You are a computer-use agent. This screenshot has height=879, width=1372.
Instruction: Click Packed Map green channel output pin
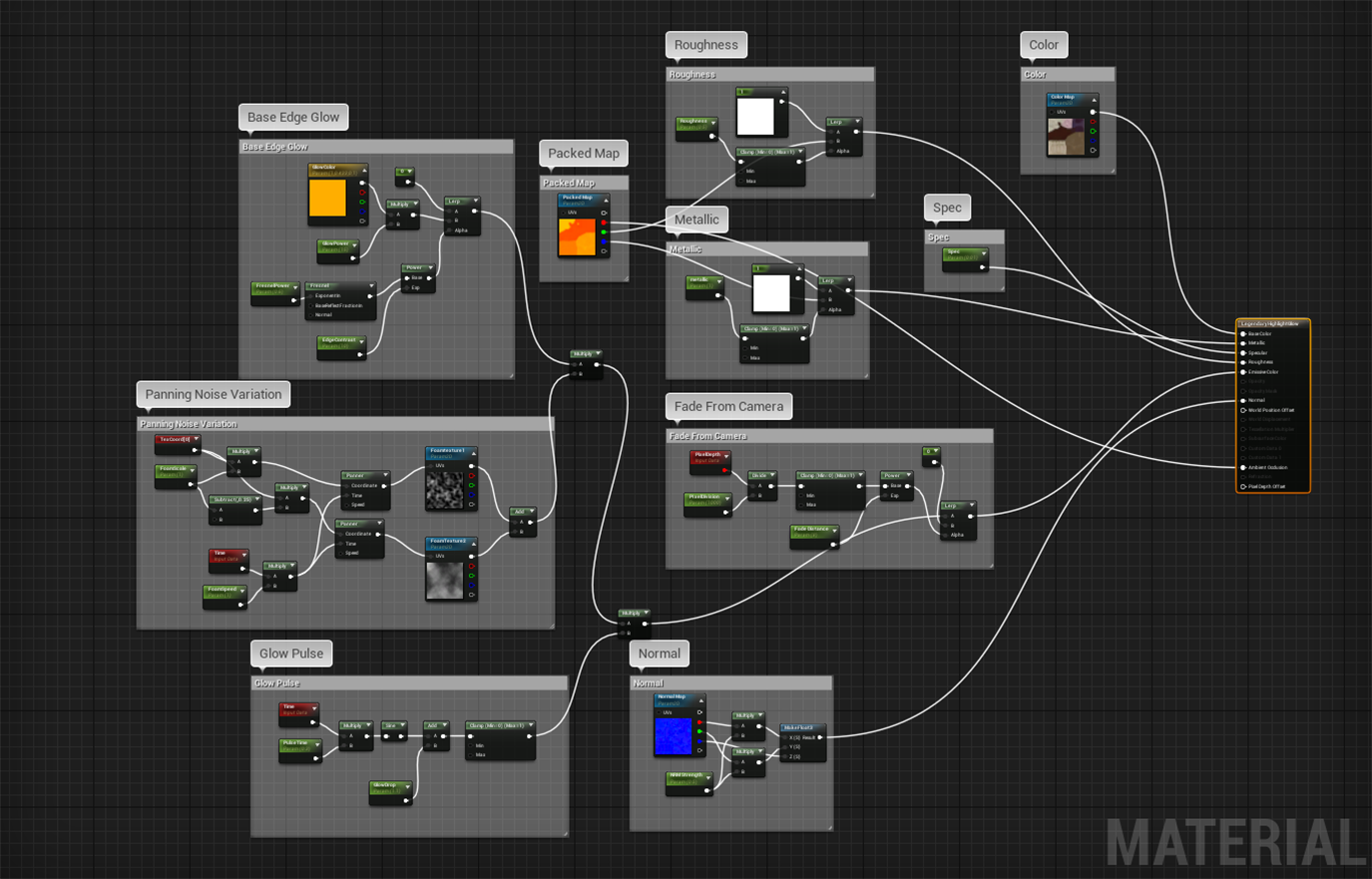click(604, 232)
